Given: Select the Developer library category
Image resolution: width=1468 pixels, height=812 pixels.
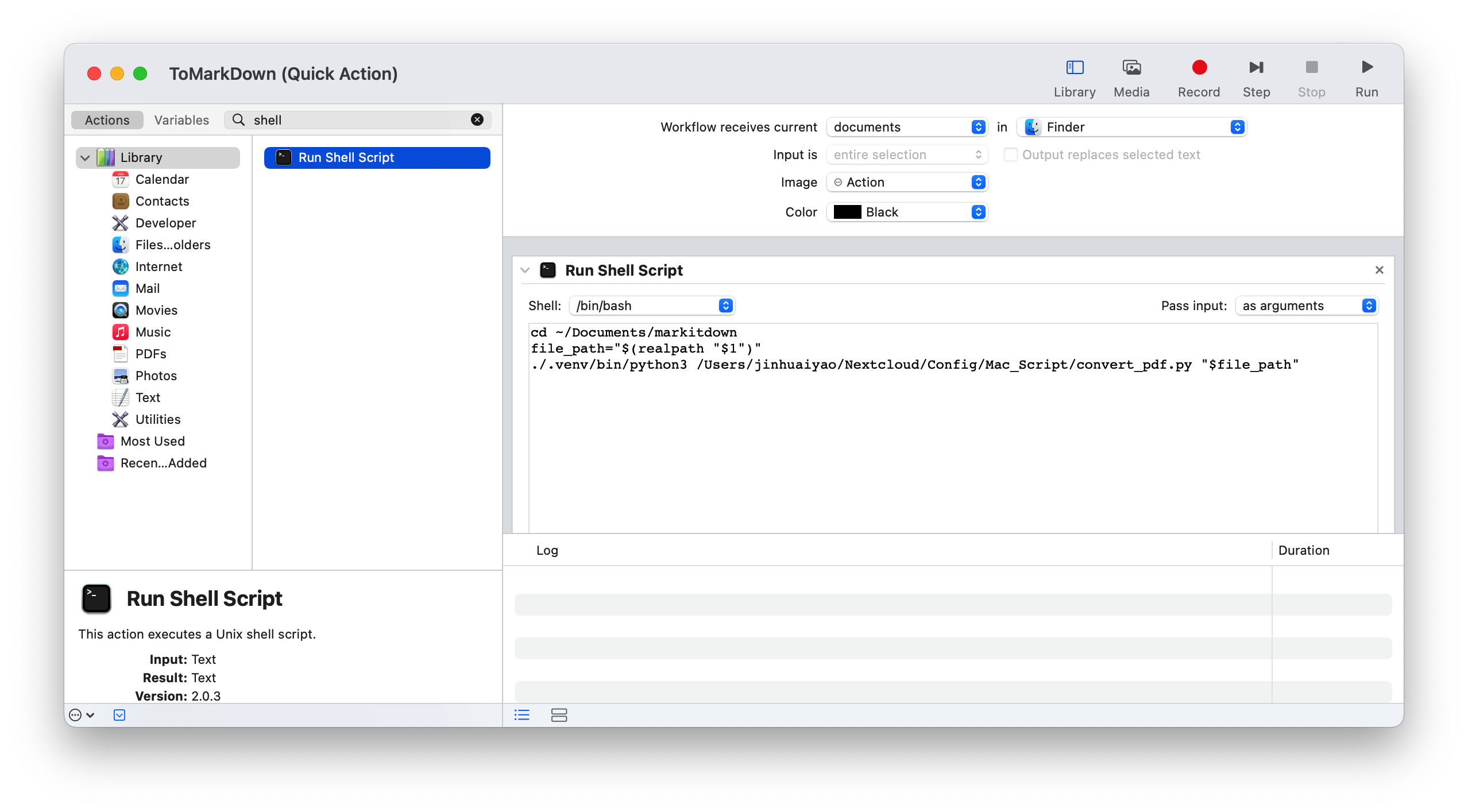Looking at the screenshot, I should click(165, 223).
